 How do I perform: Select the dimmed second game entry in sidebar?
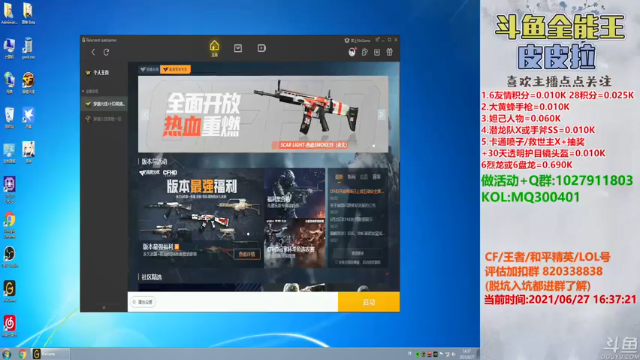pyautogui.click(x=105, y=119)
